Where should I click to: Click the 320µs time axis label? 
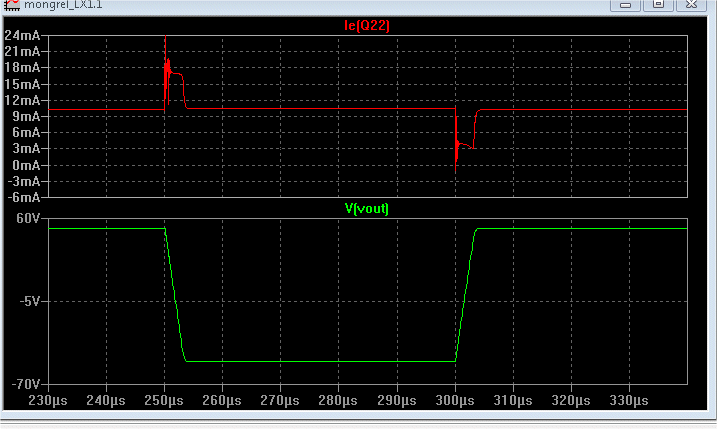[x=571, y=401]
